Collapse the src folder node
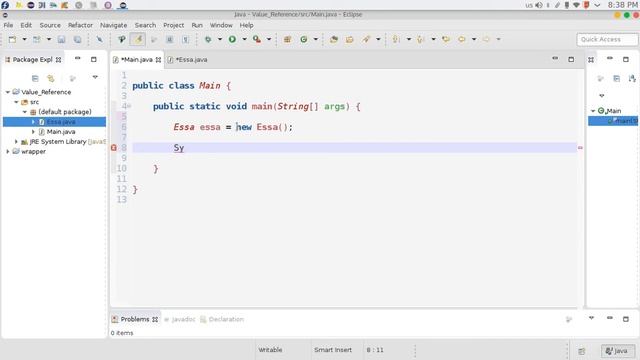The width and height of the screenshot is (640, 360). click(x=16, y=102)
